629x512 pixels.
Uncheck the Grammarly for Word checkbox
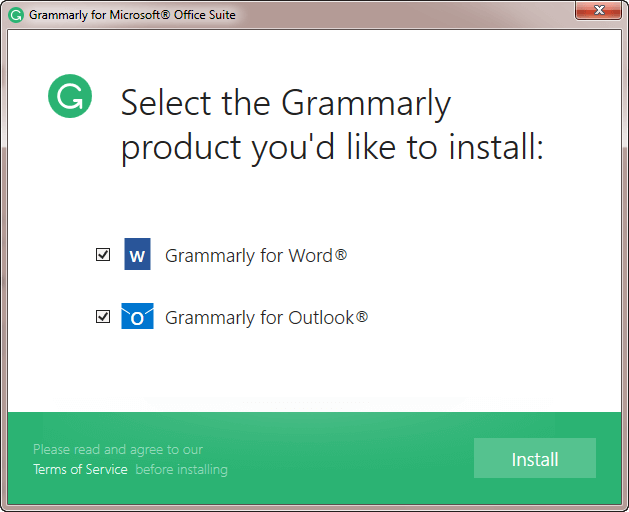pos(103,254)
